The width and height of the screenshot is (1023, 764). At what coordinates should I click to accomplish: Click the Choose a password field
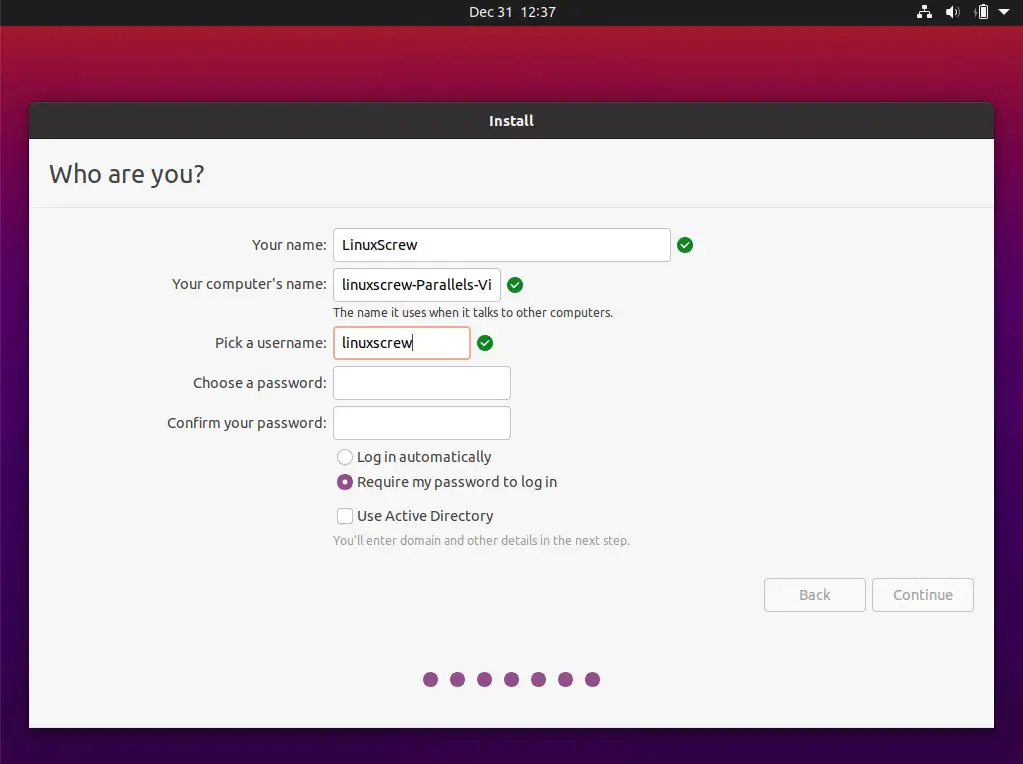click(x=421, y=383)
